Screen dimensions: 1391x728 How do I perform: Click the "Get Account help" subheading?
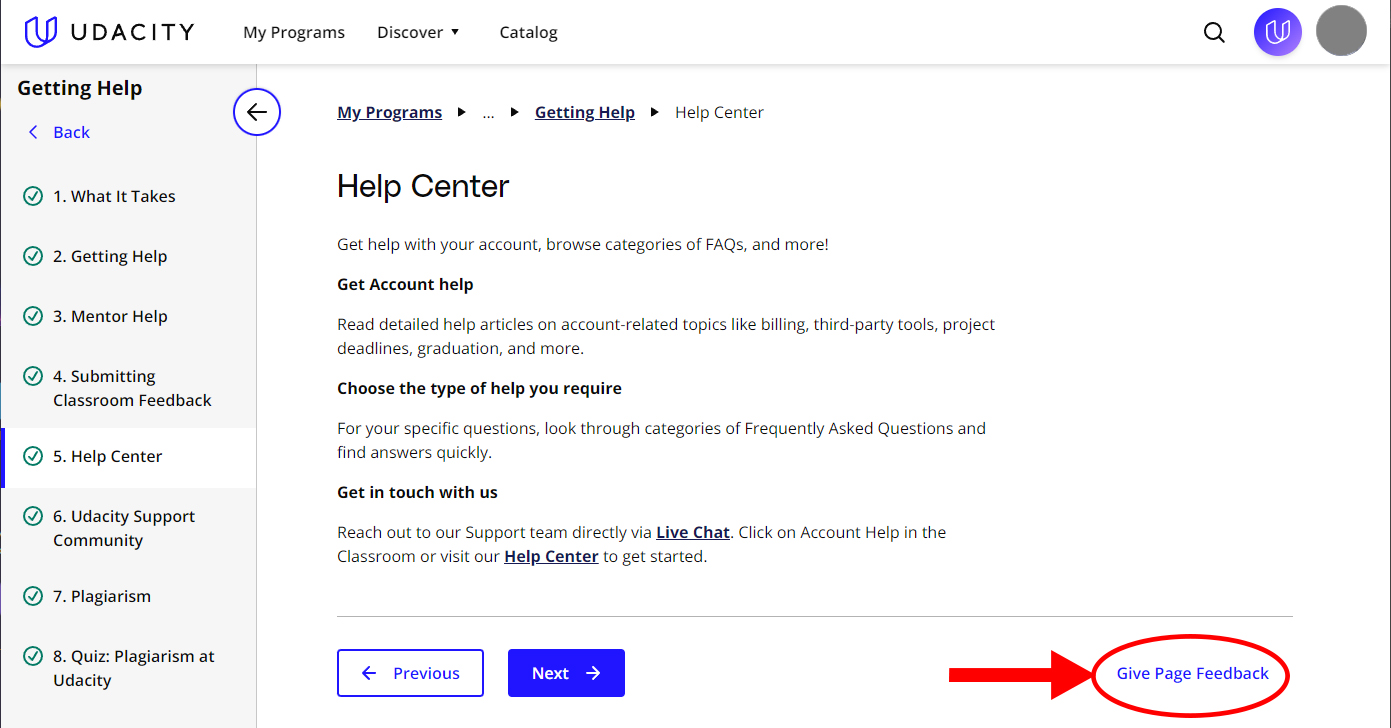pyautogui.click(x=405, y=284)
